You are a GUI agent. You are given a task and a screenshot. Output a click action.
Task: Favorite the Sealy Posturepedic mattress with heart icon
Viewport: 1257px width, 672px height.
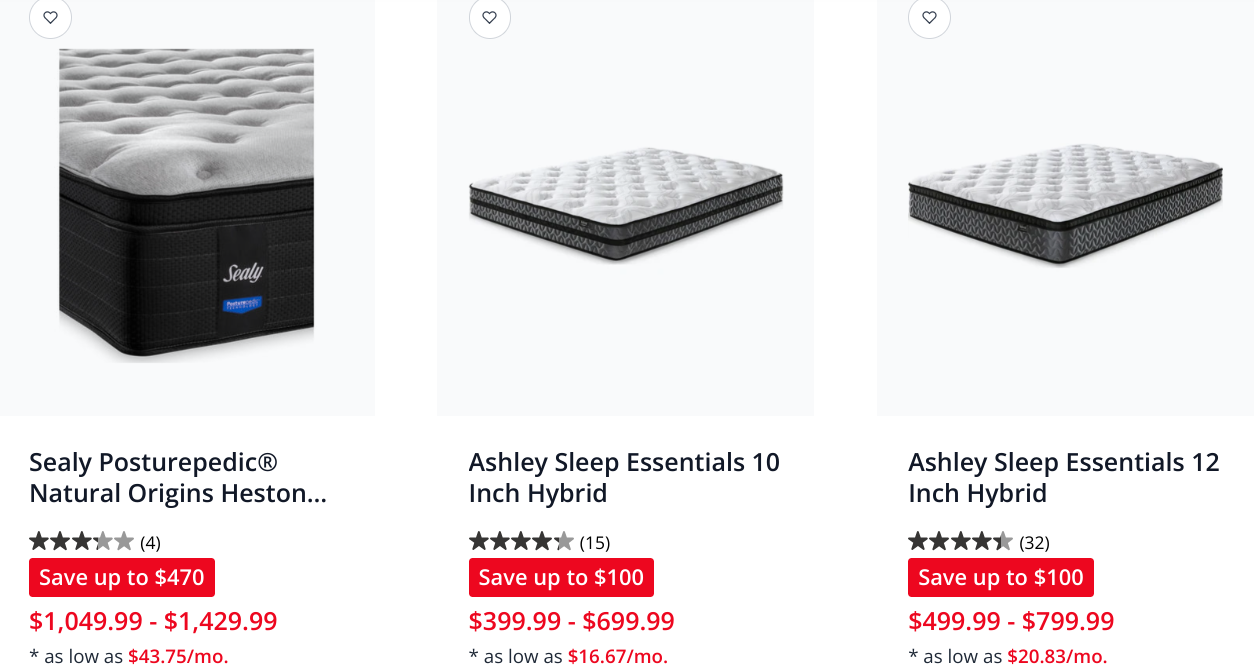pyautogui.click(x=50, y=17)
